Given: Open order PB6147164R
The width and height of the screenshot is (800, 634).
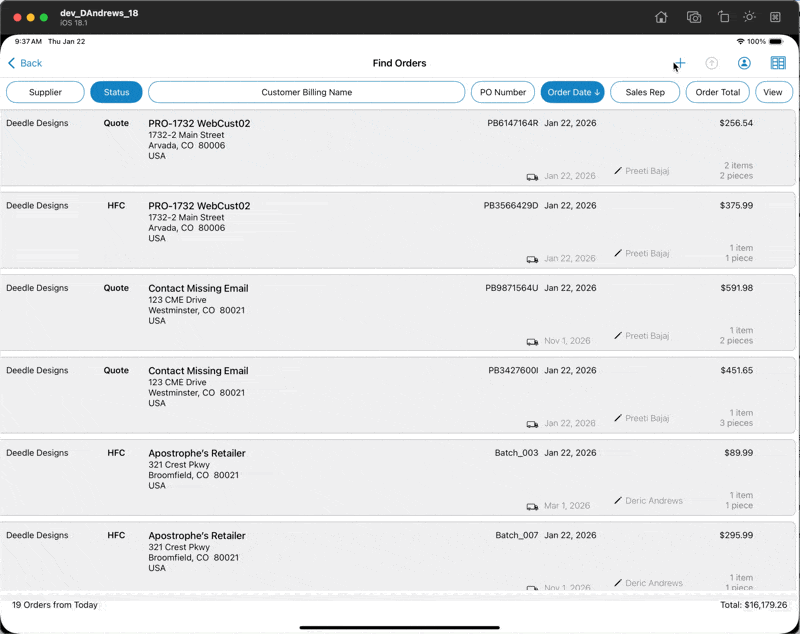Looking at the screenshot, I should 397,147.
